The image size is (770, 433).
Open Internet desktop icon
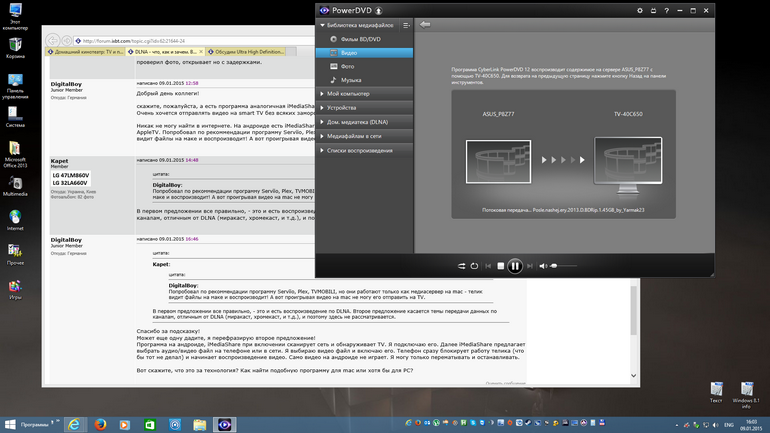15,220
